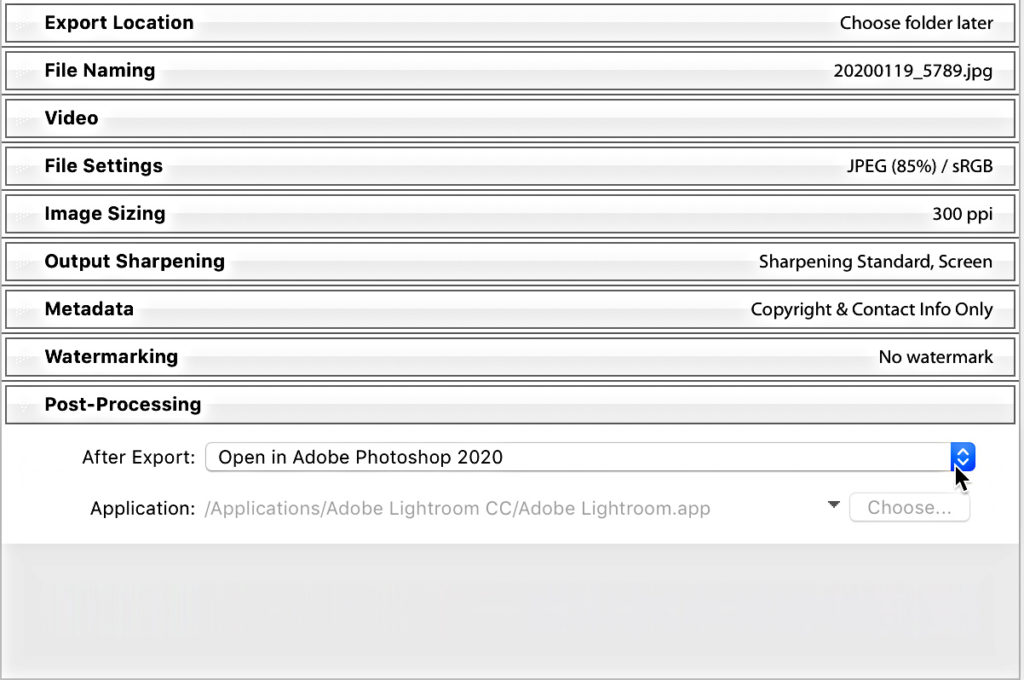This screenshot has height=680, width=1024.
Task: Click the Choose... application button
Action: [909, 508]
